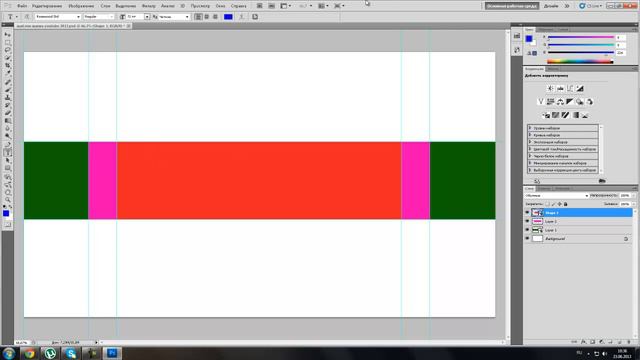Image resolution: width=640 pixels, height=360 pixels.
Task: Toggle lock all (padlock icon)
Action: pyautogui.click(x=566, y=204)
